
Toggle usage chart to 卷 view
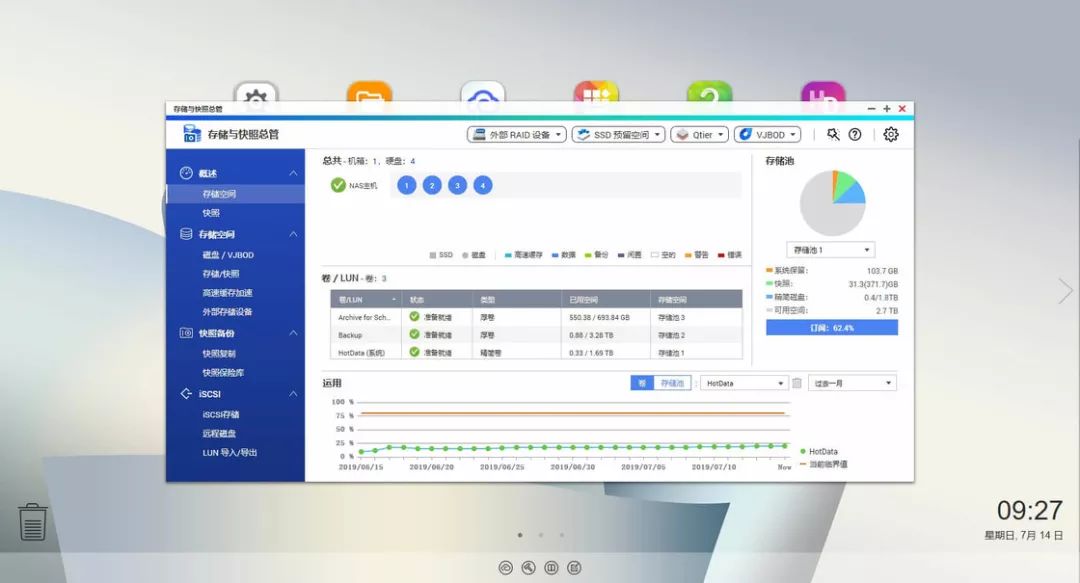coord(641,383)
